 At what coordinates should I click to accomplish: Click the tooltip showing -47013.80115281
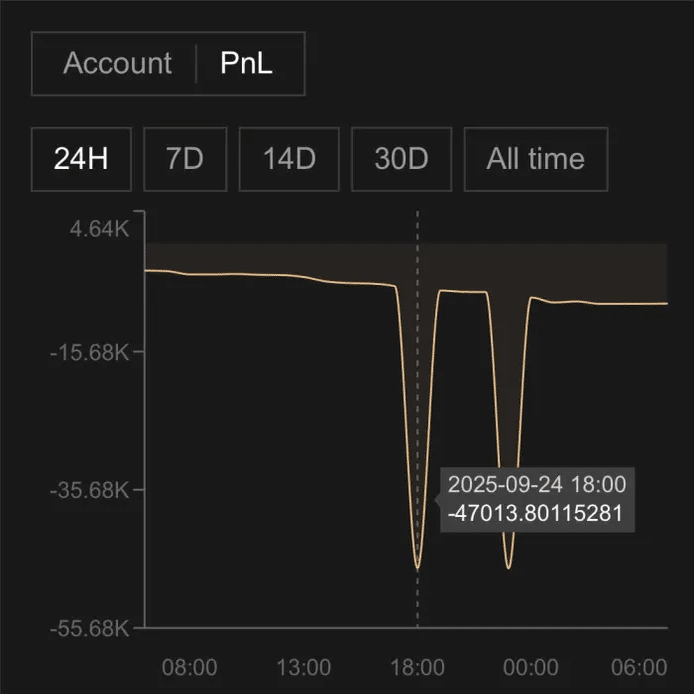click(537, 499)
